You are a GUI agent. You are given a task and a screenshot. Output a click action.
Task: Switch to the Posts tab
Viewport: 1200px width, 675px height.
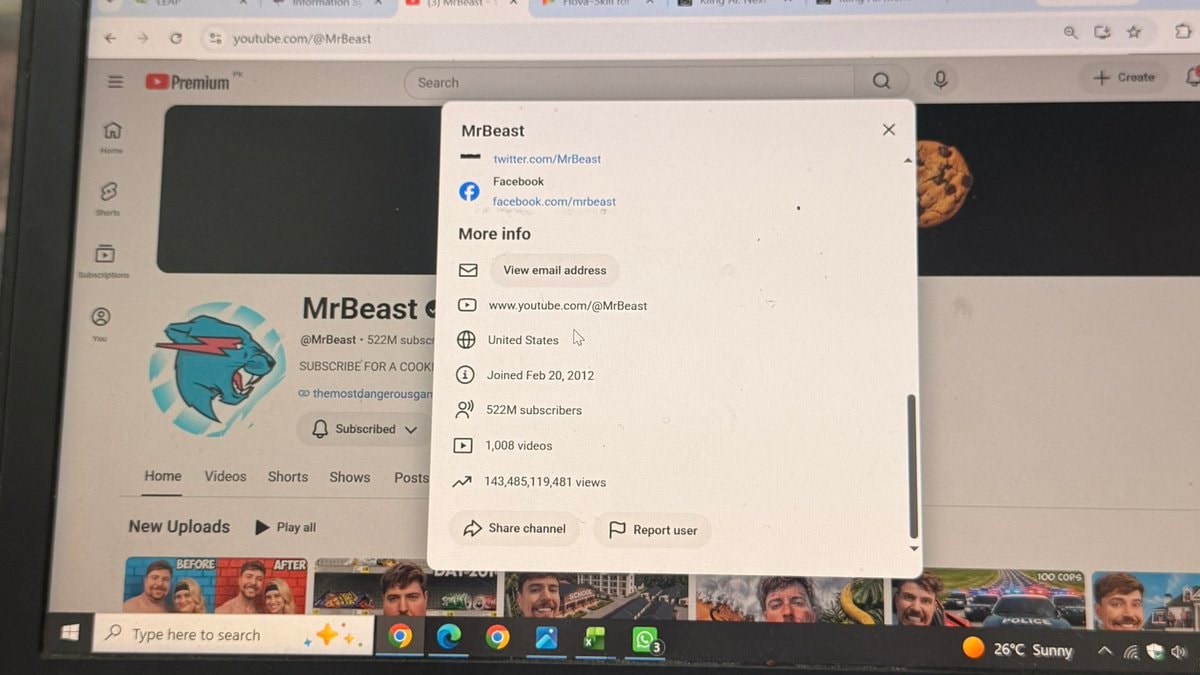coord(411,478)
